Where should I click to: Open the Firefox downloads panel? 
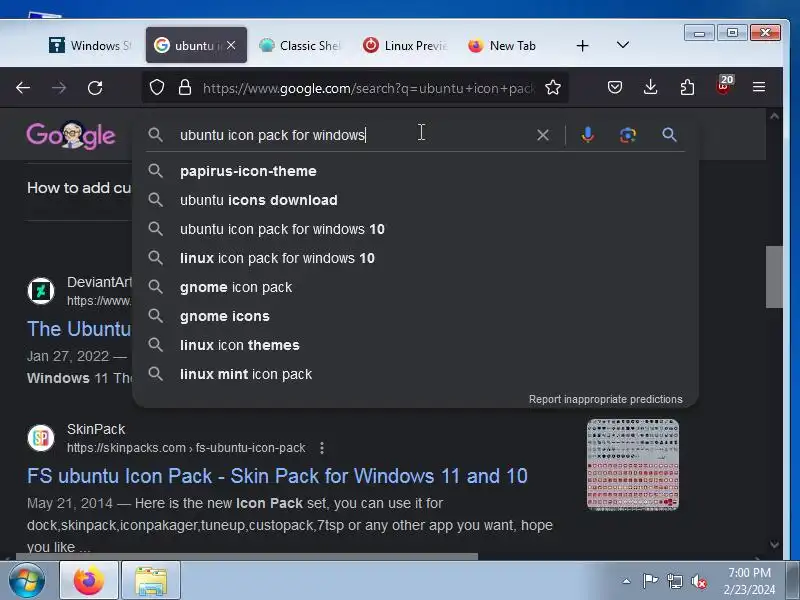[x=651, y=88]
